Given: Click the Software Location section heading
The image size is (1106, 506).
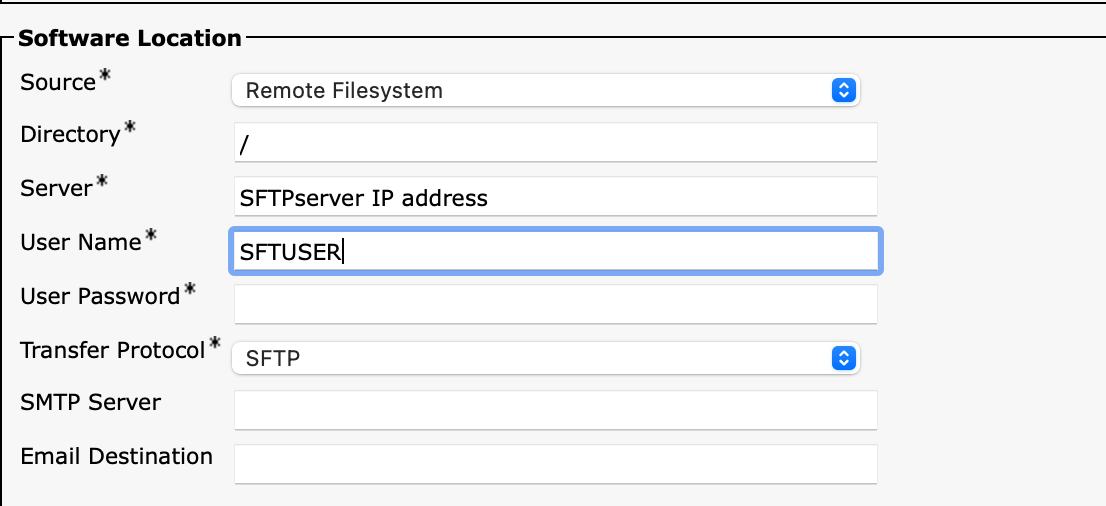Looking at the screenshot, I should (x=130, y=39).
